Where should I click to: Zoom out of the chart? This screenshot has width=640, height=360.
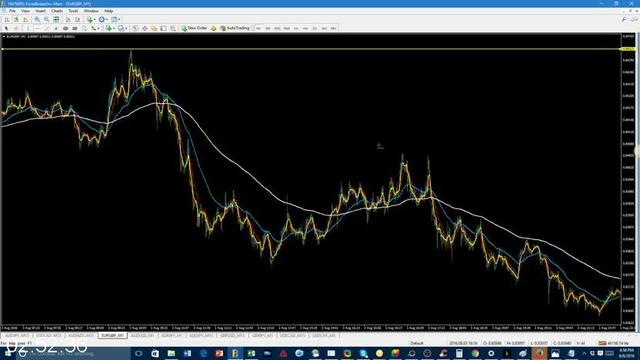tap(47, 20)
